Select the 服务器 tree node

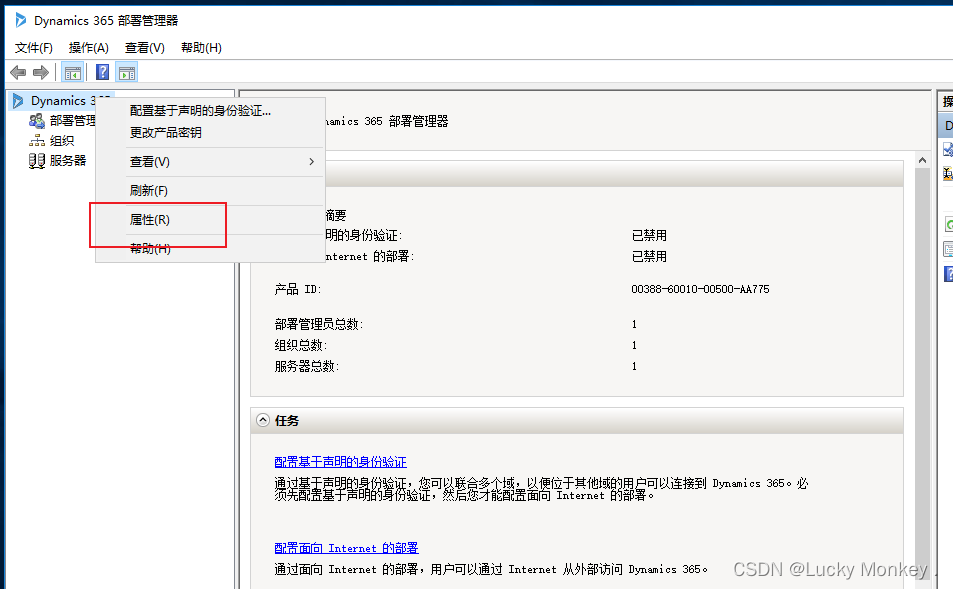point(67,160)
